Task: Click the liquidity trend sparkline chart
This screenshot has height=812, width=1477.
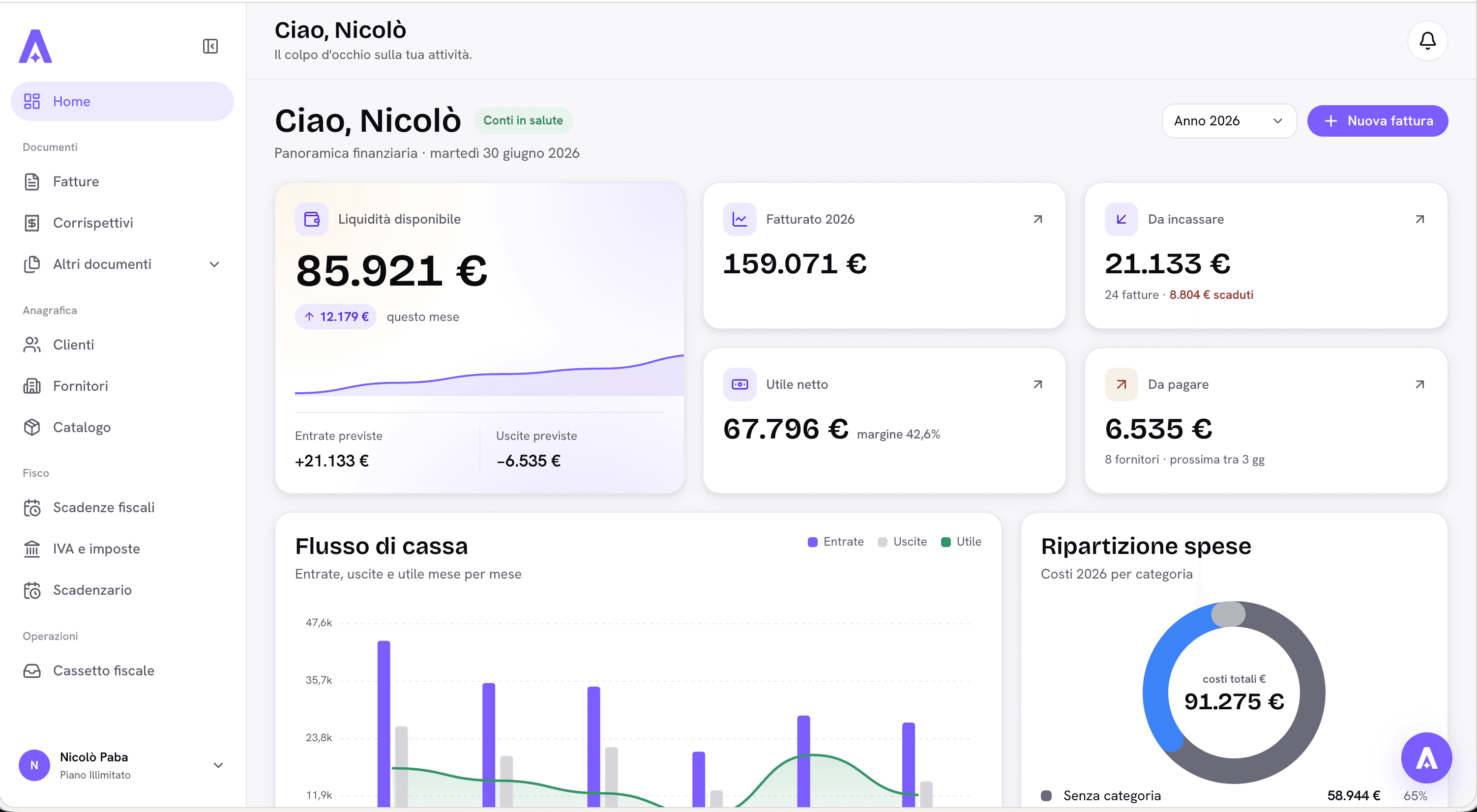Action: 489,376
